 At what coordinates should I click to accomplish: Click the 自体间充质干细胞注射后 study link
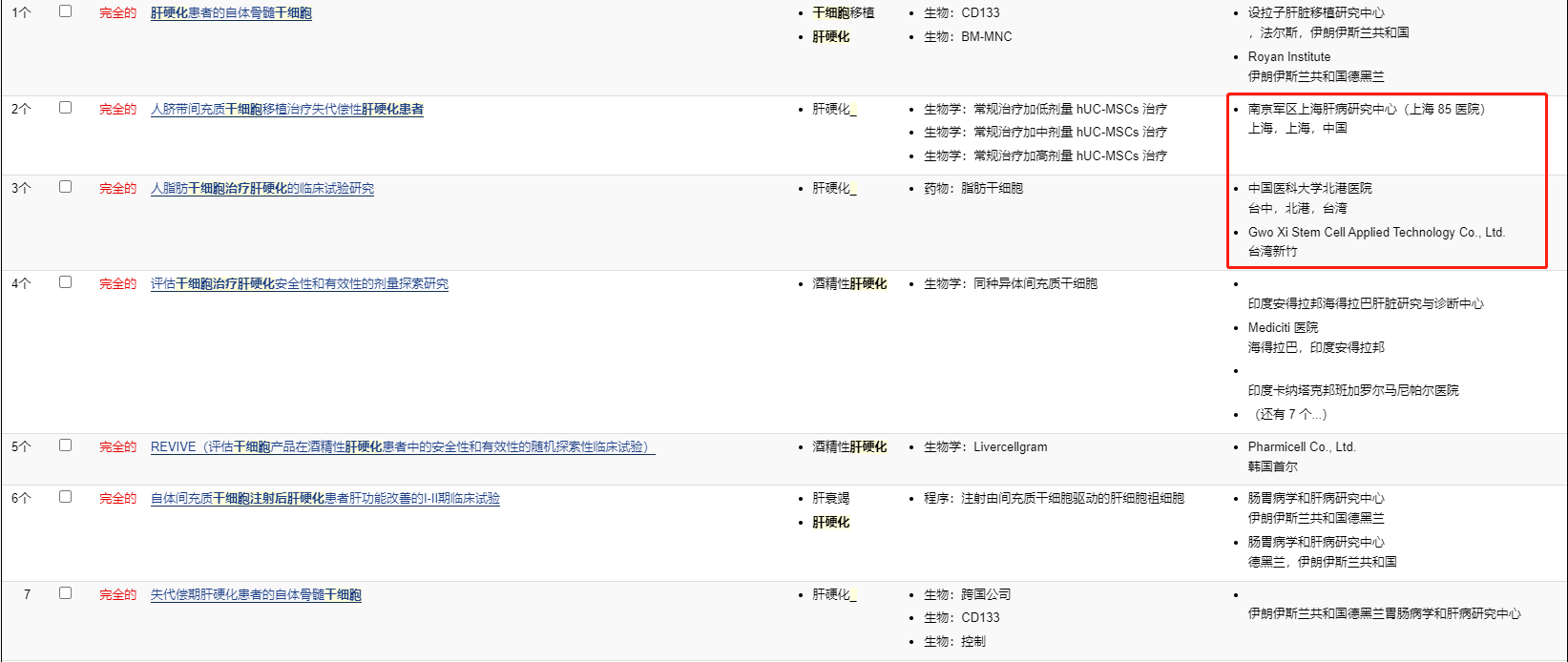pos(324,499)
